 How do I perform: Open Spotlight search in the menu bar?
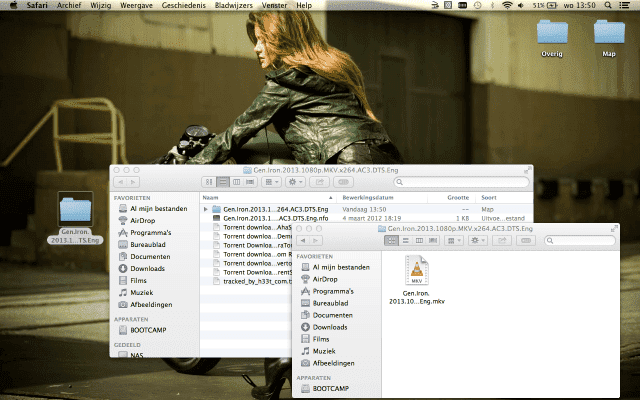click(x=608, y=6)
